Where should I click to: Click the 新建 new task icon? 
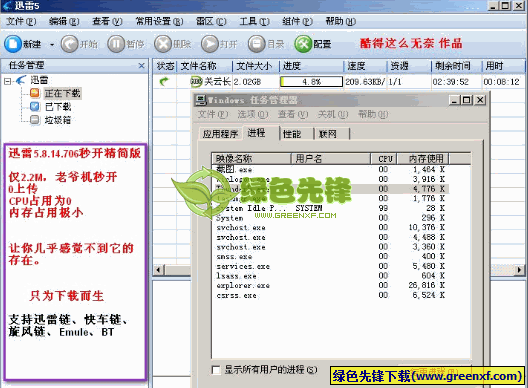[13, 44]
